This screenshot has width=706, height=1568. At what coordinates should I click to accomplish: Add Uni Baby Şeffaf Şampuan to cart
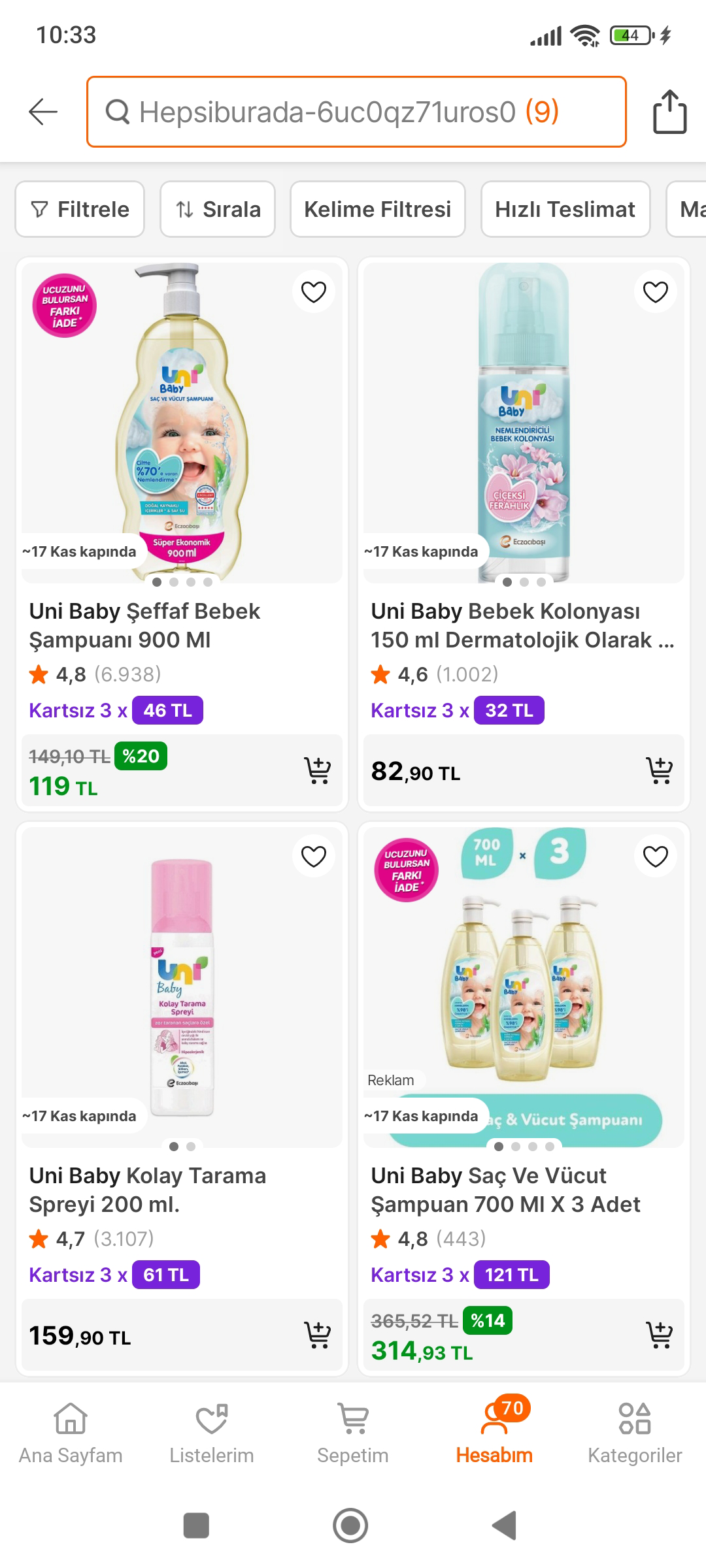click(x=318, y=770)
